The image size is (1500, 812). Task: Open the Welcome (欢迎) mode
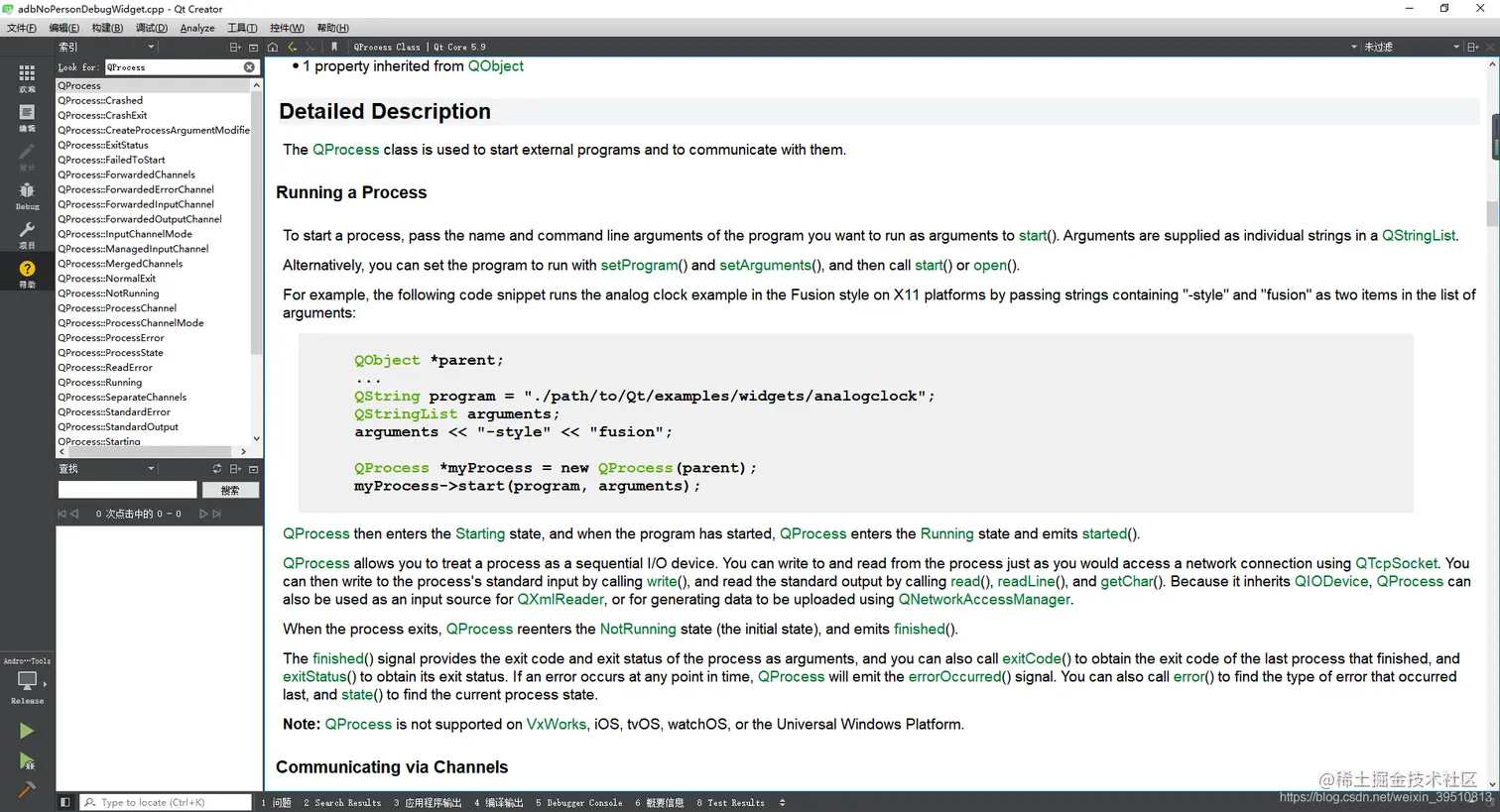(27, 77)
